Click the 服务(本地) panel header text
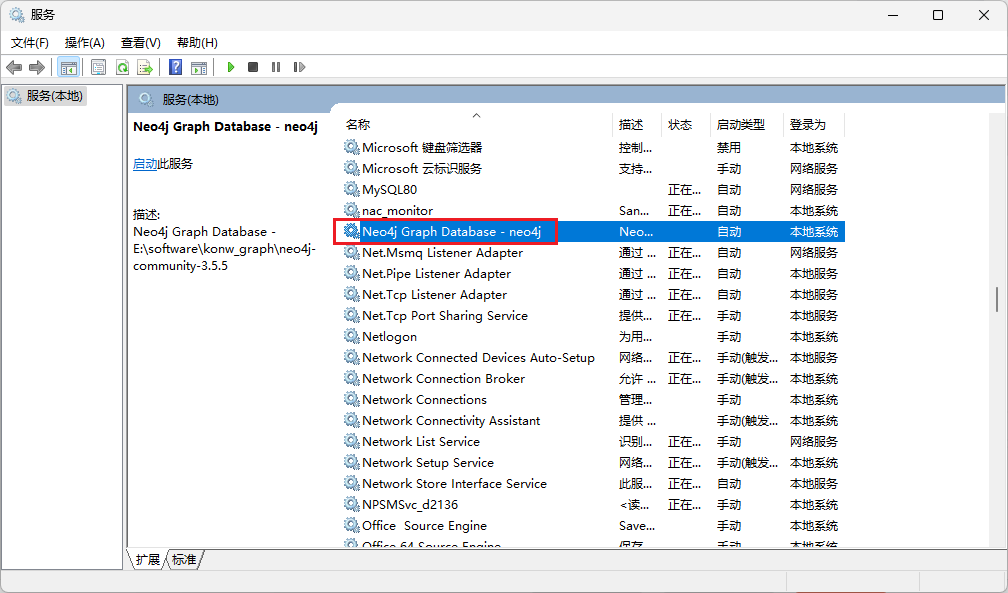The image size is (1008, 593). click(x=190, y=100)
